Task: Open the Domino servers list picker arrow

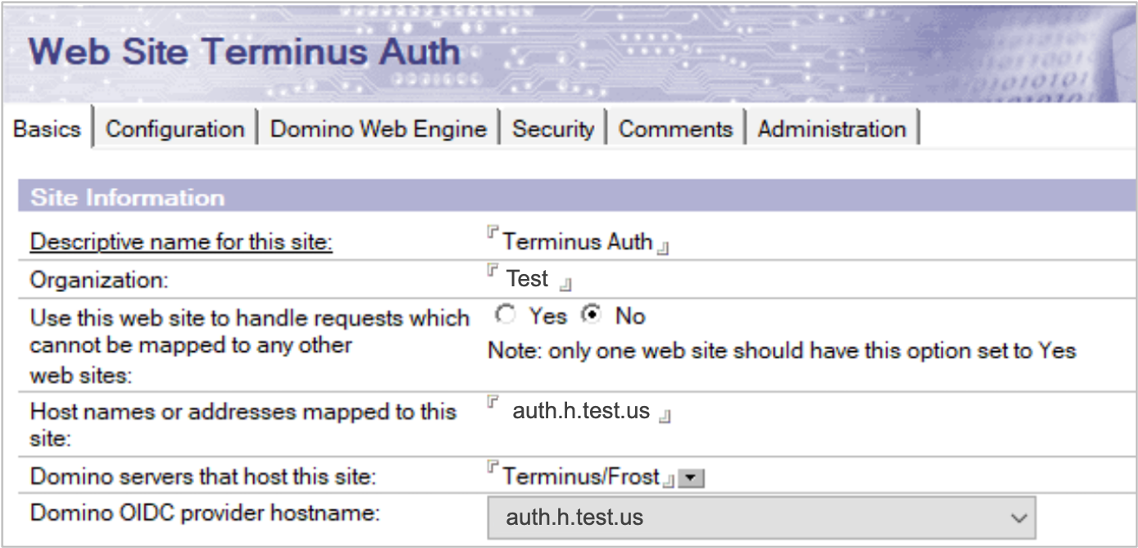Action: [x=692, y=479]
